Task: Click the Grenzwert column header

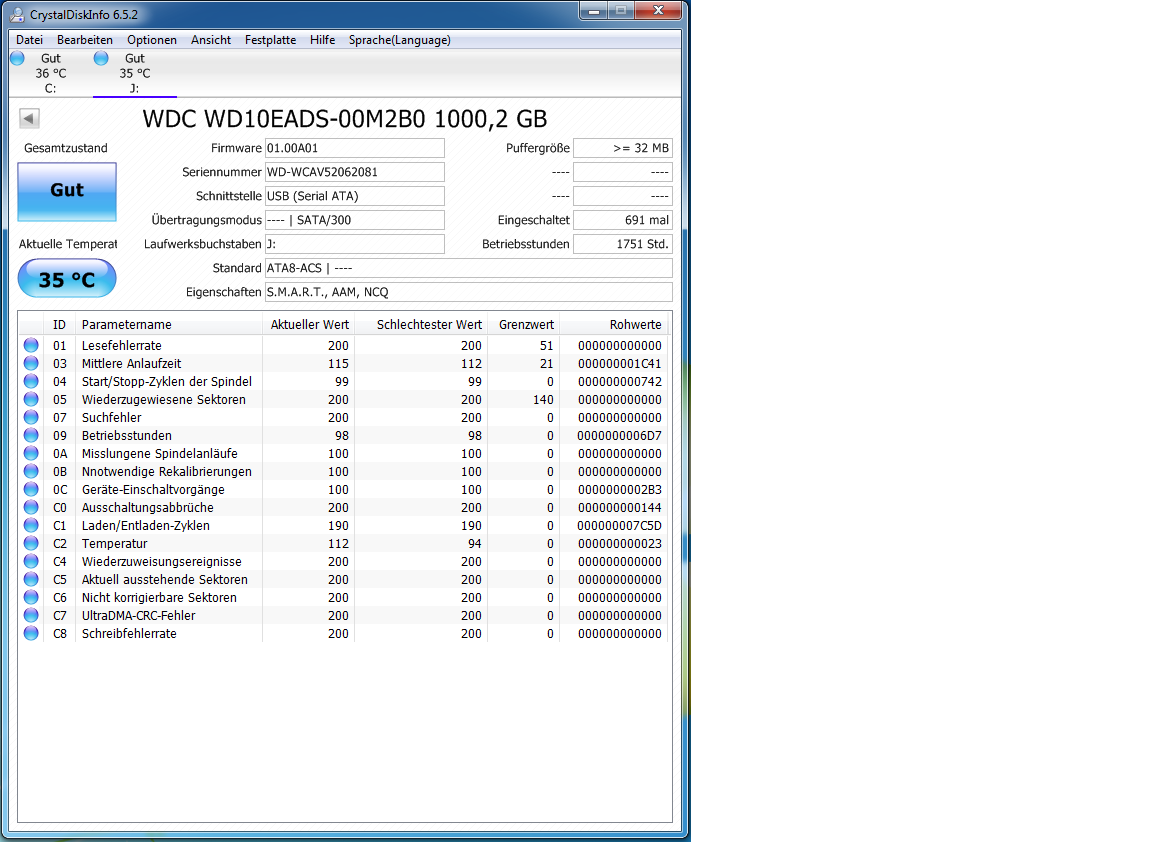Action: click(x=522, y=325)
